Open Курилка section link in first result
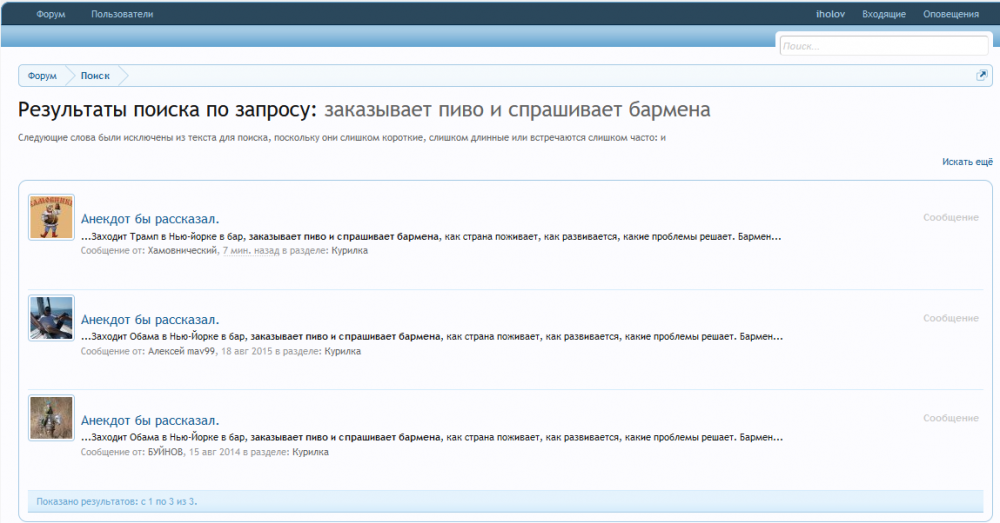This screenshot has width=1000, height=523. (349, 251)
